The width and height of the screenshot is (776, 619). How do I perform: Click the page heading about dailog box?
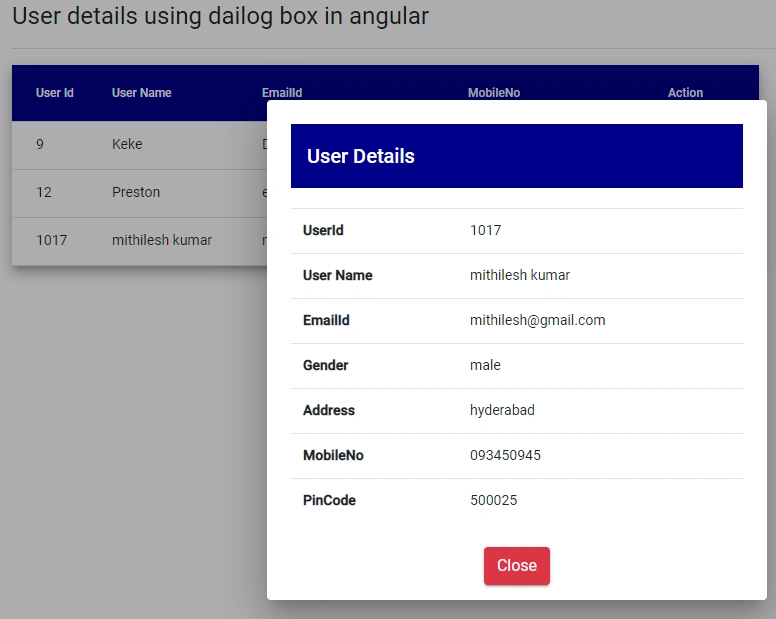220,16
